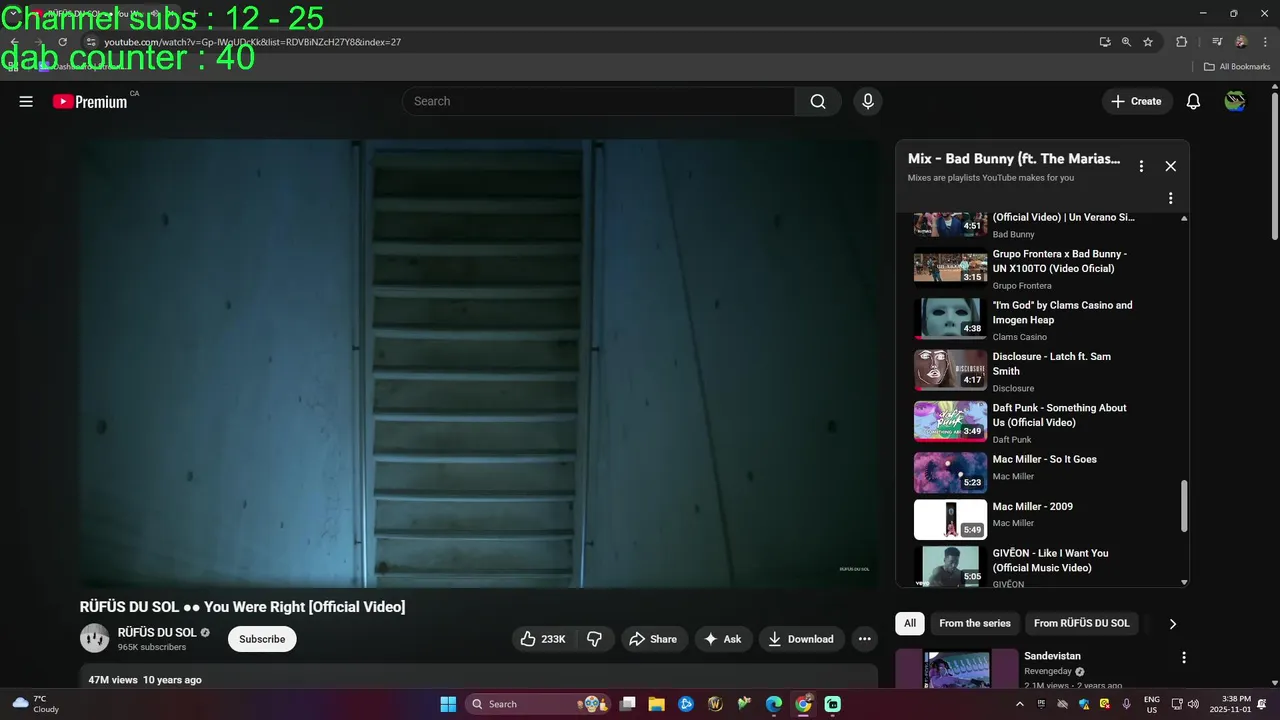Screen dimensions: 1280x720
Task: Open All Bookmarks folder
Action: point(1237,67)
